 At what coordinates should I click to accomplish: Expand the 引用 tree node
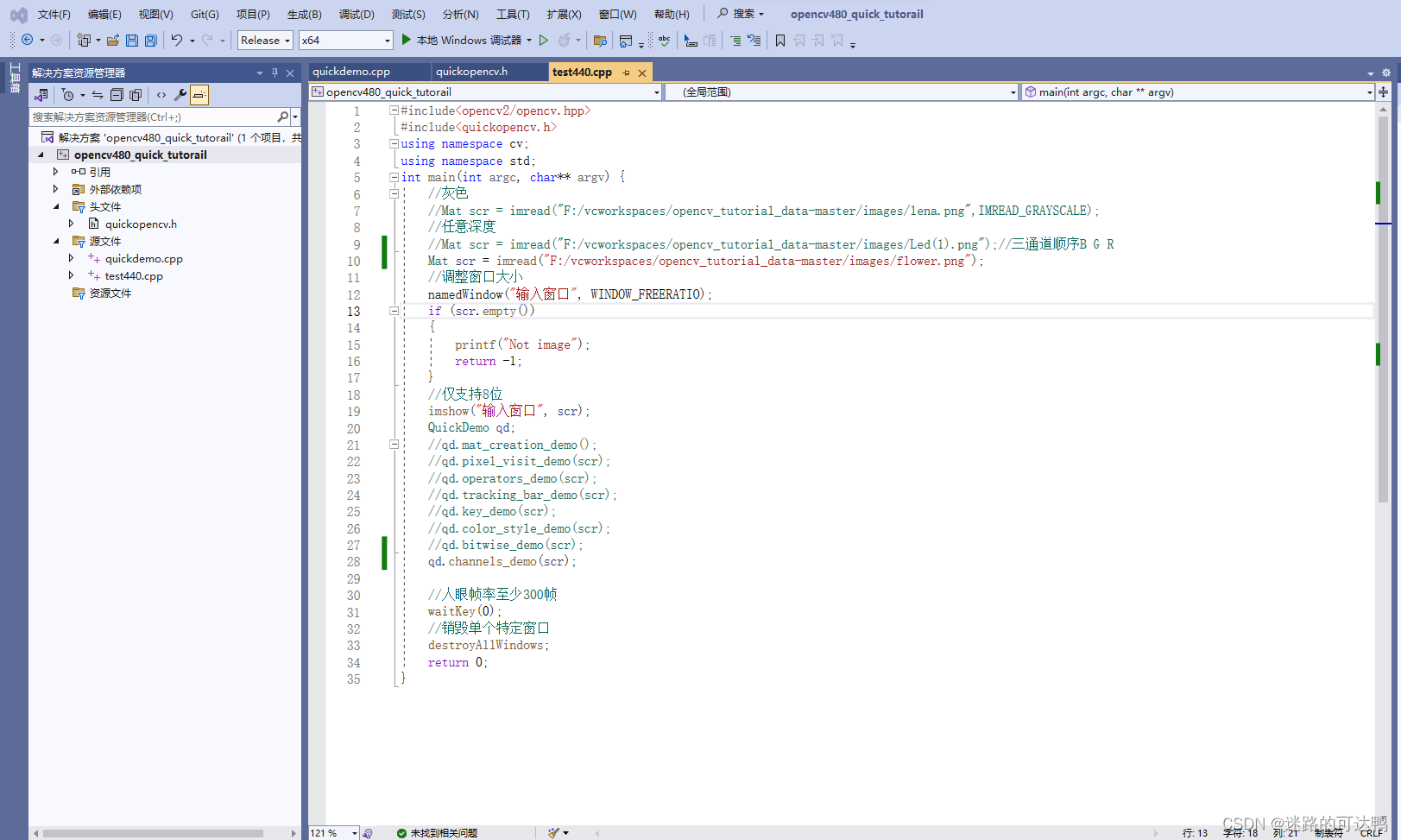click(55, 172)
